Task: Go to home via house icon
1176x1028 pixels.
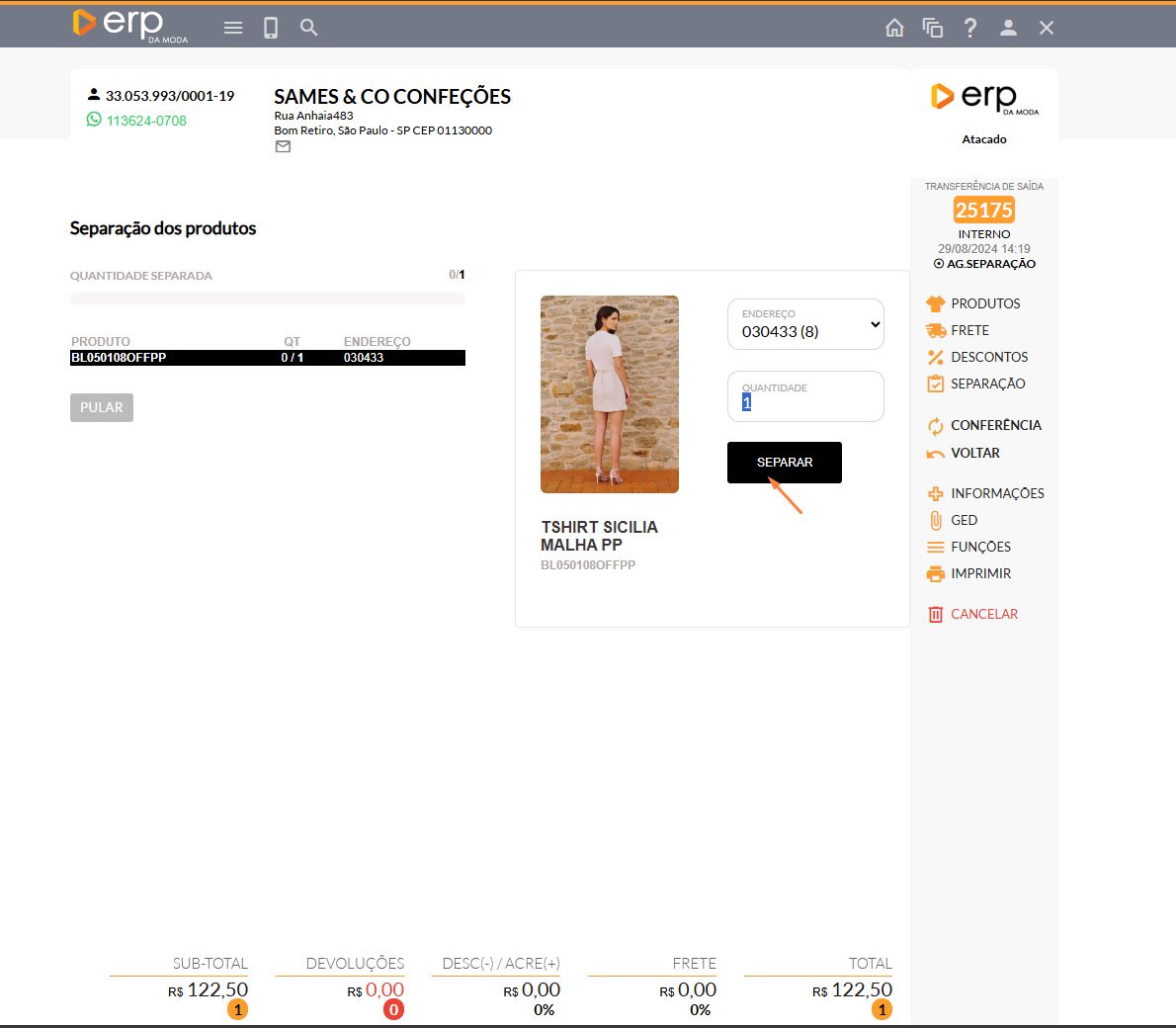Action: [x=894, y=28]
